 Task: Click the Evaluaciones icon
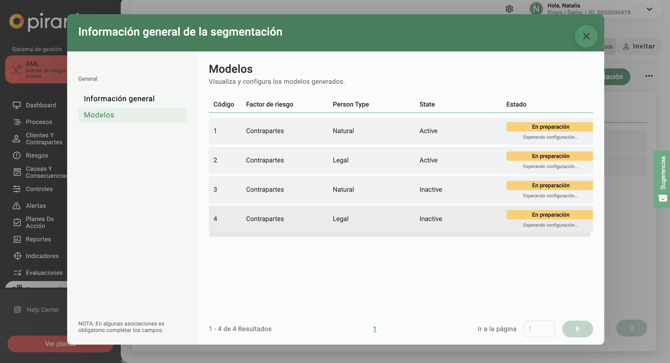tap(17, 272)
